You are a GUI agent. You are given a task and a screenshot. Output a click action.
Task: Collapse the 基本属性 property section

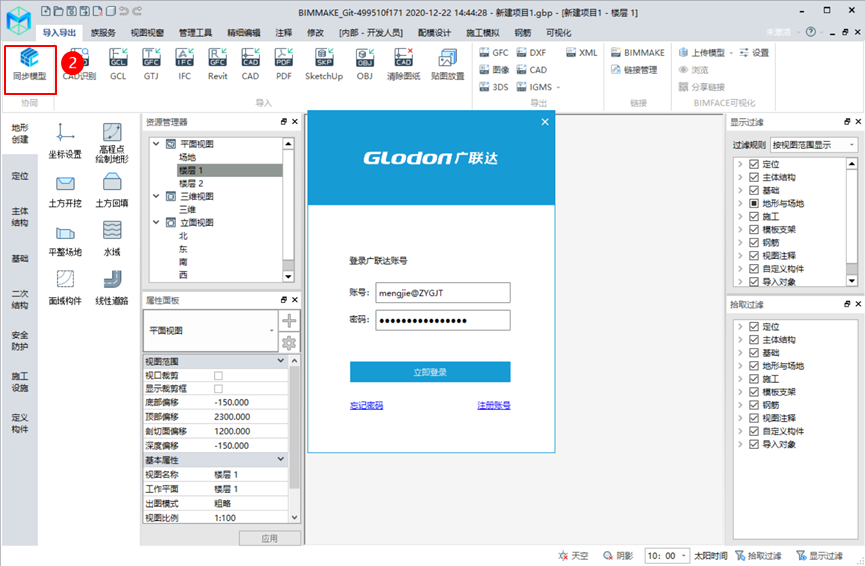tap(281, 459)
